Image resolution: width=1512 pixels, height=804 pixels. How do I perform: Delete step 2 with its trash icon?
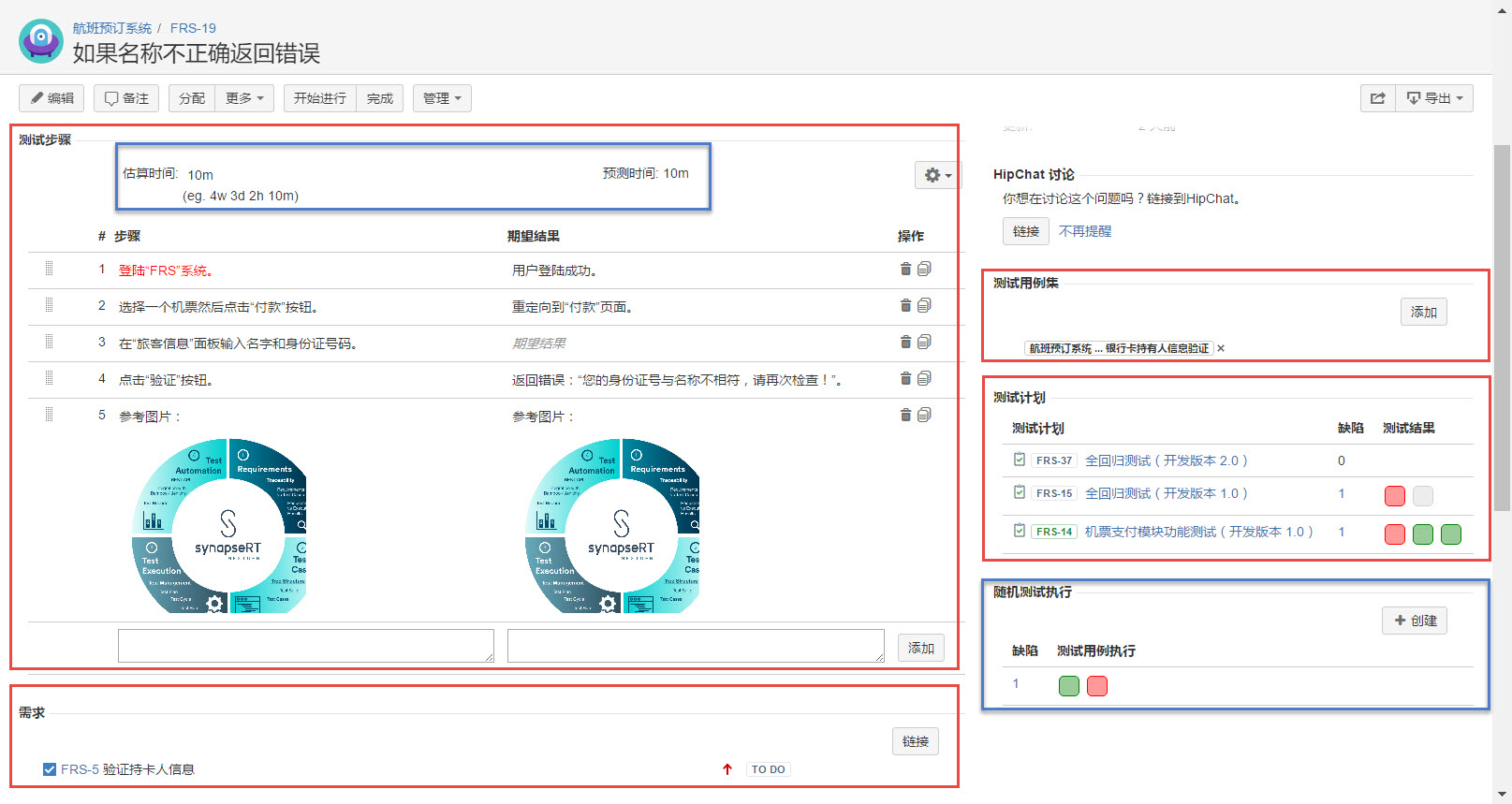905,306
